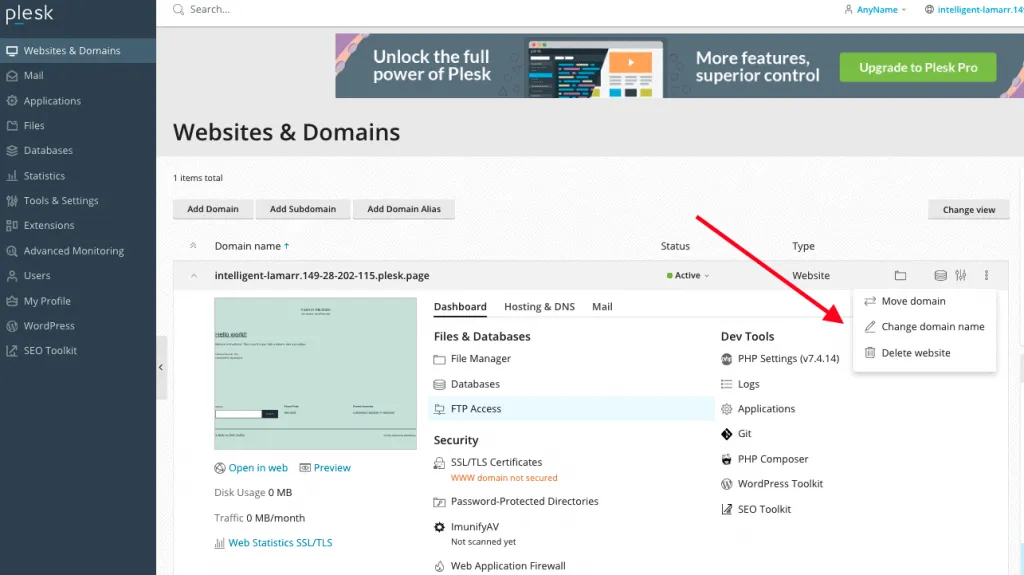This screenshot has width=1024, height=575.
Task: Collapse the sidebar with the arrow handle
Action: click(161, 367)
